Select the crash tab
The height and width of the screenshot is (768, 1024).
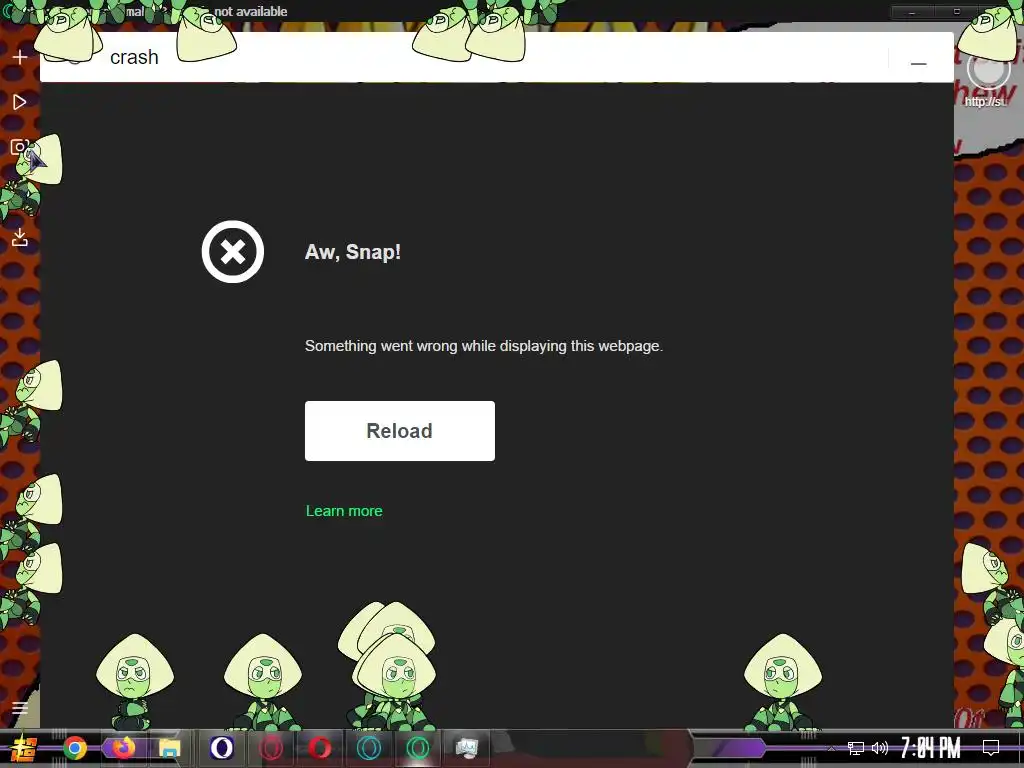134,57
